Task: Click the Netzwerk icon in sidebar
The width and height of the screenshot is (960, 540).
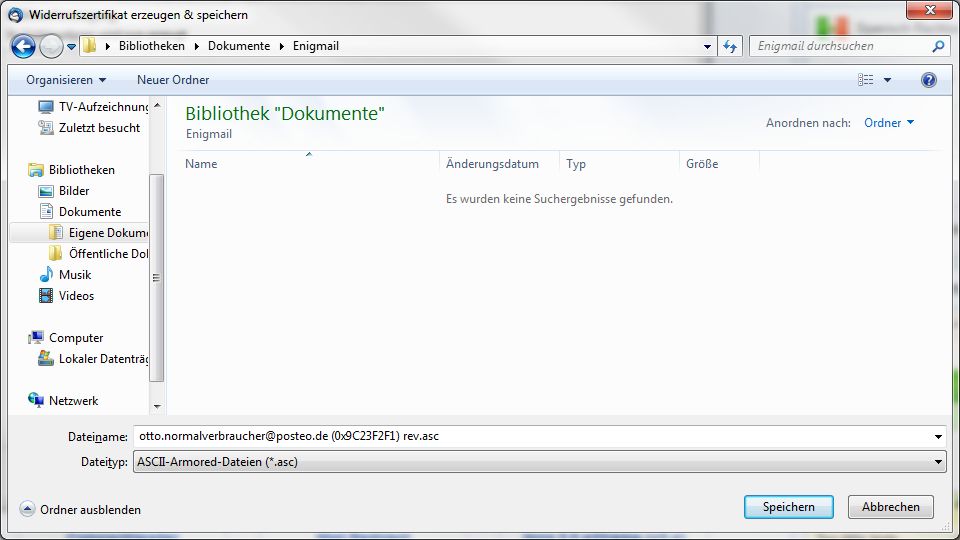Action: (37, 401)
